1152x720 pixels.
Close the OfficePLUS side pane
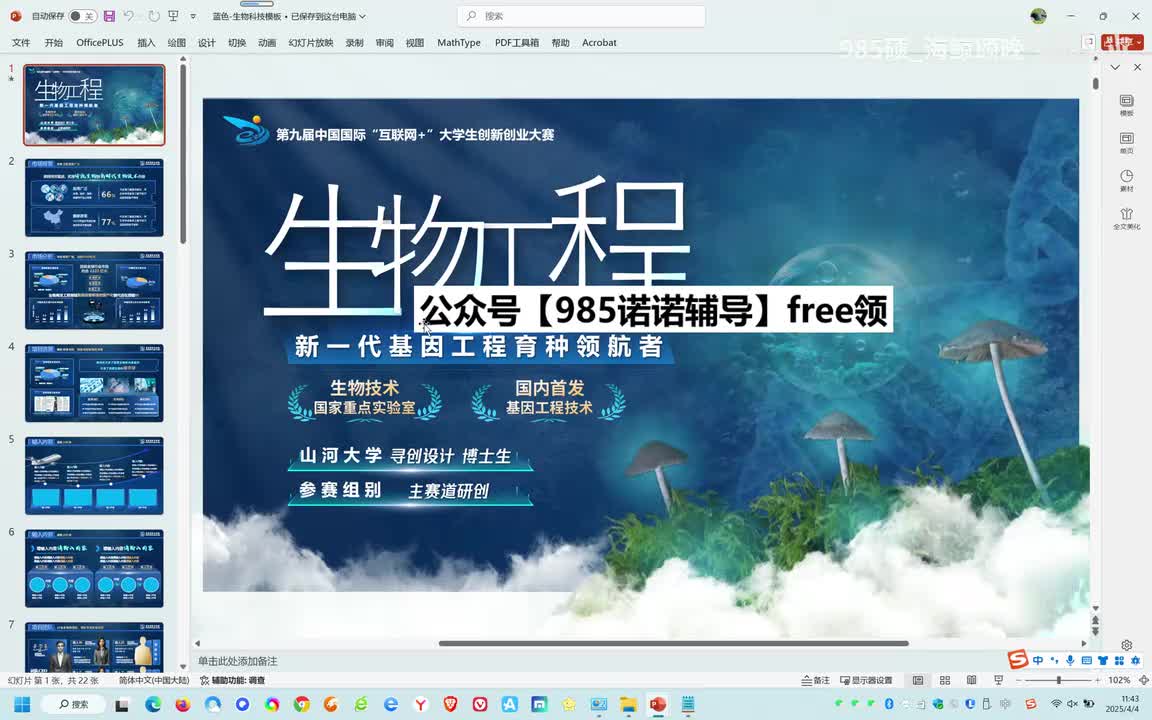[x=1137, y=68]
